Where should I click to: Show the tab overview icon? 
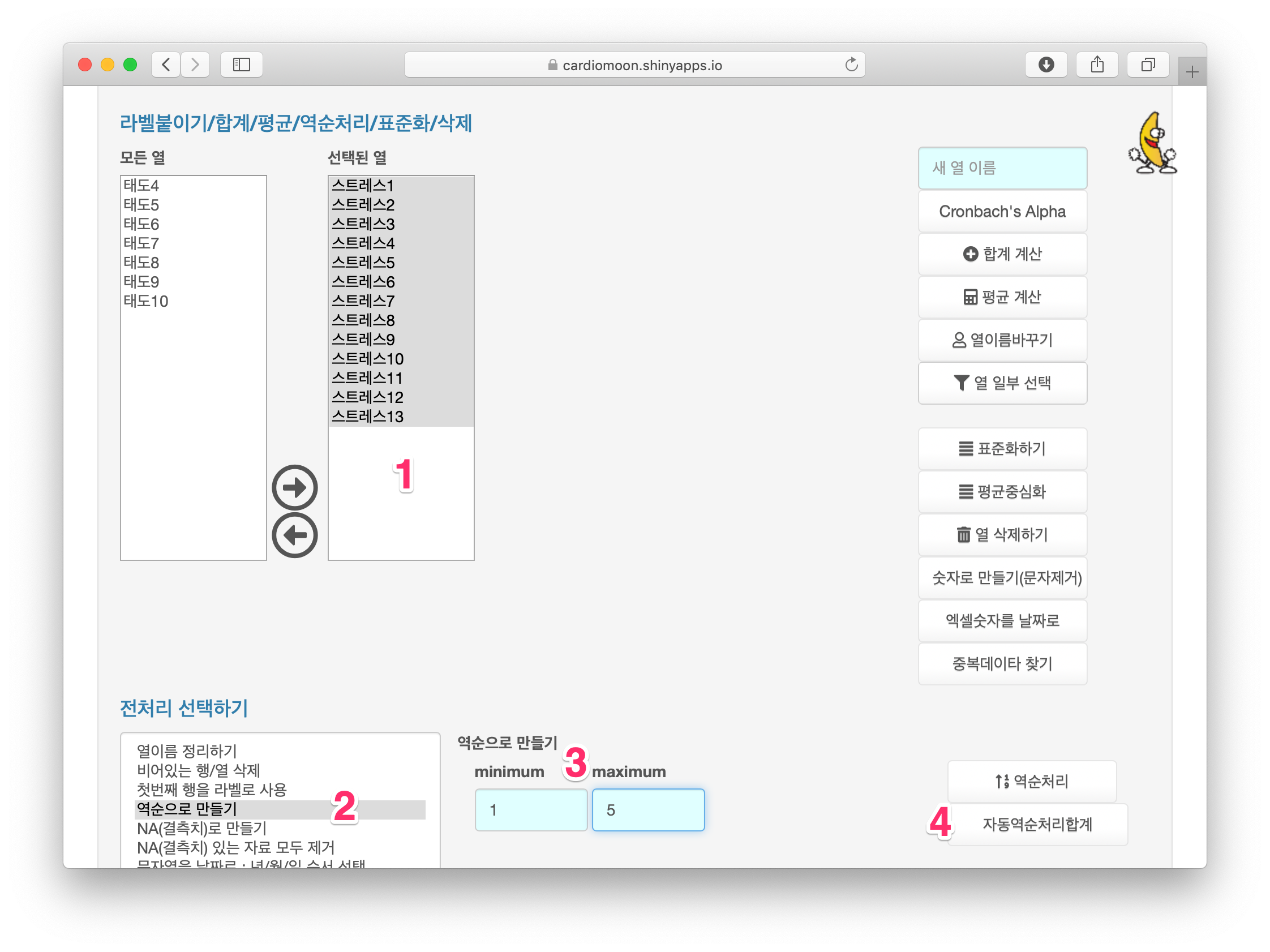coord(1148,65)
